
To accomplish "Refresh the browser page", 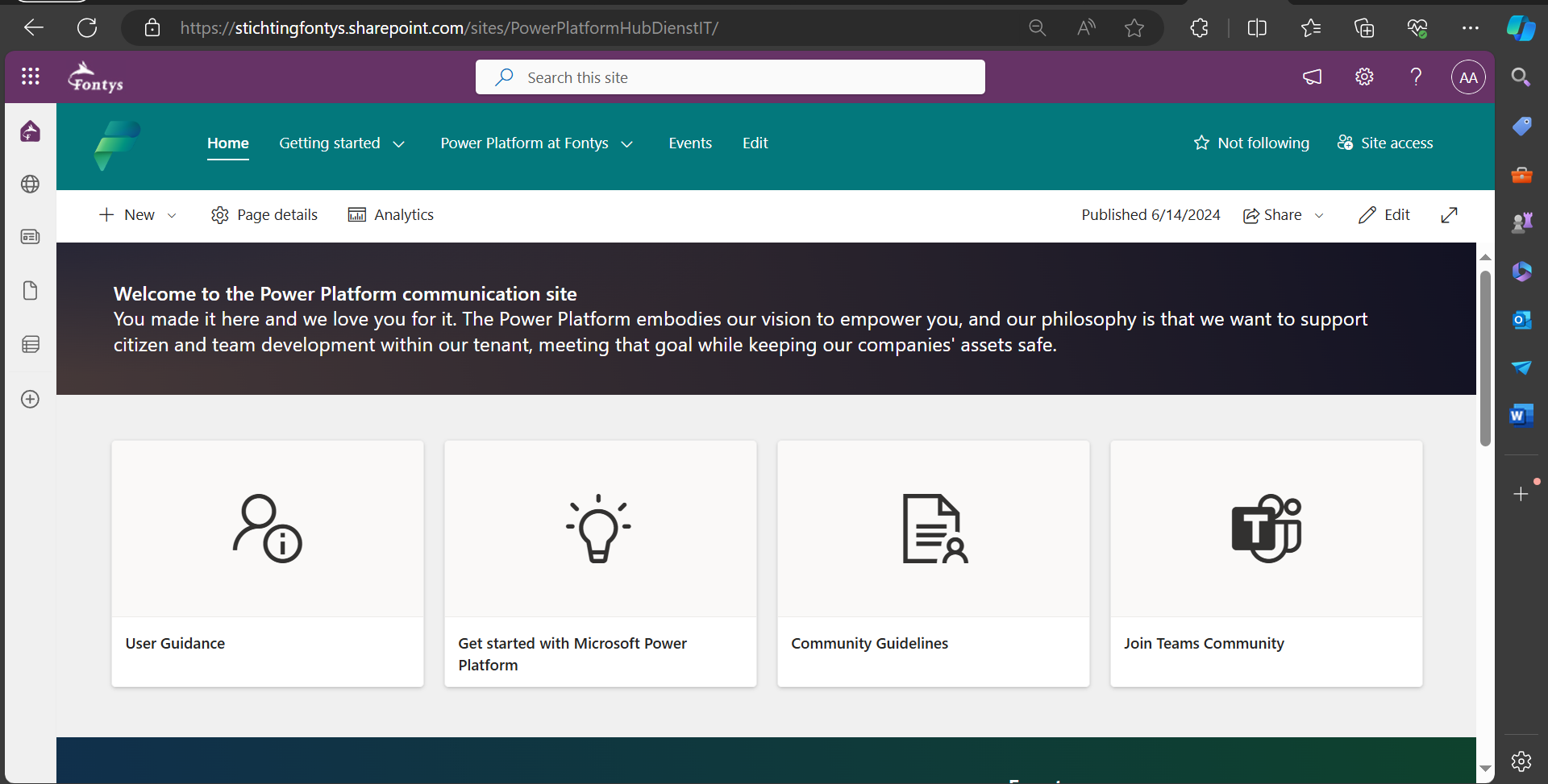I will 87,27.
